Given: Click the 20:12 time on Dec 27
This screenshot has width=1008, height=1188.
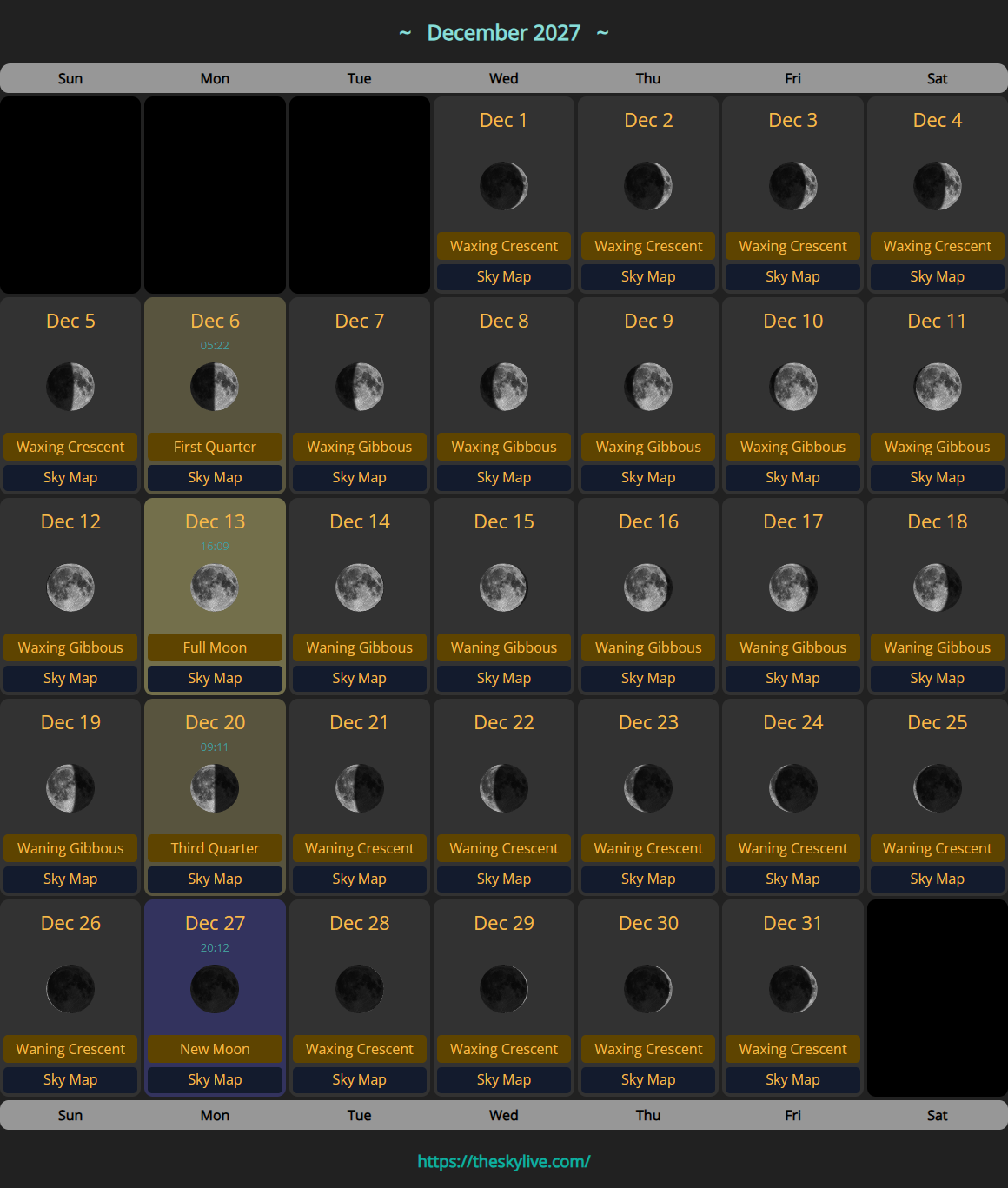Looking at the screenshot, I should click(x=215, y=947).
